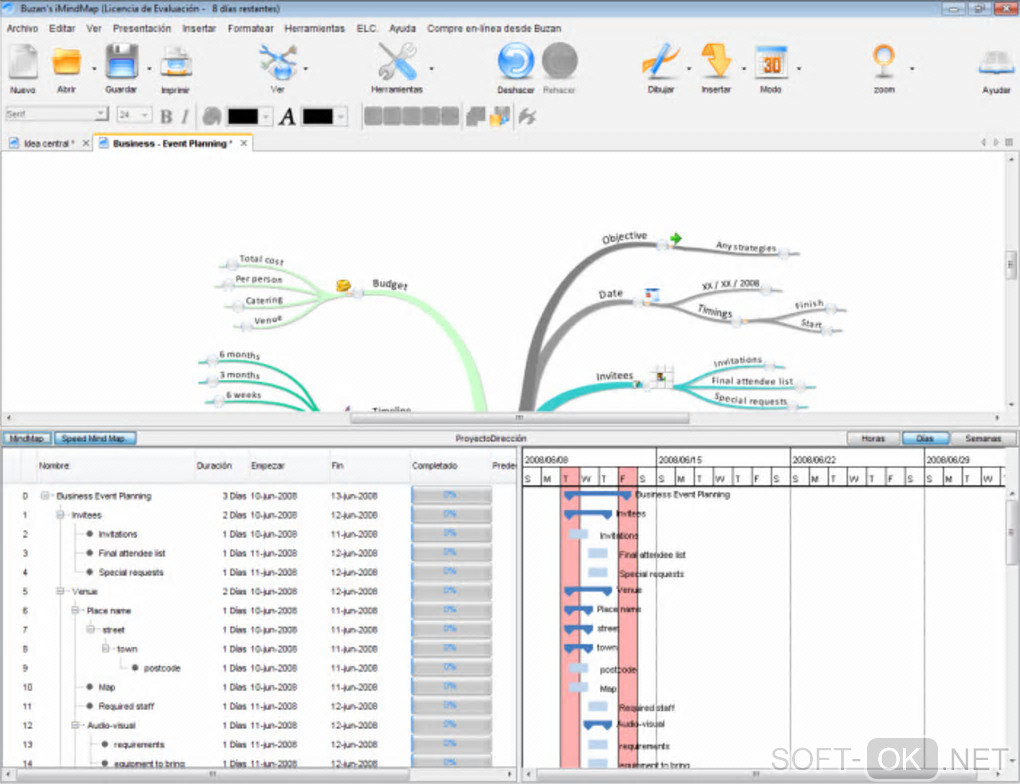The image size is (1020, 784).
Task: Sort by the Nombre column header
Action: [x=54, y=466]
